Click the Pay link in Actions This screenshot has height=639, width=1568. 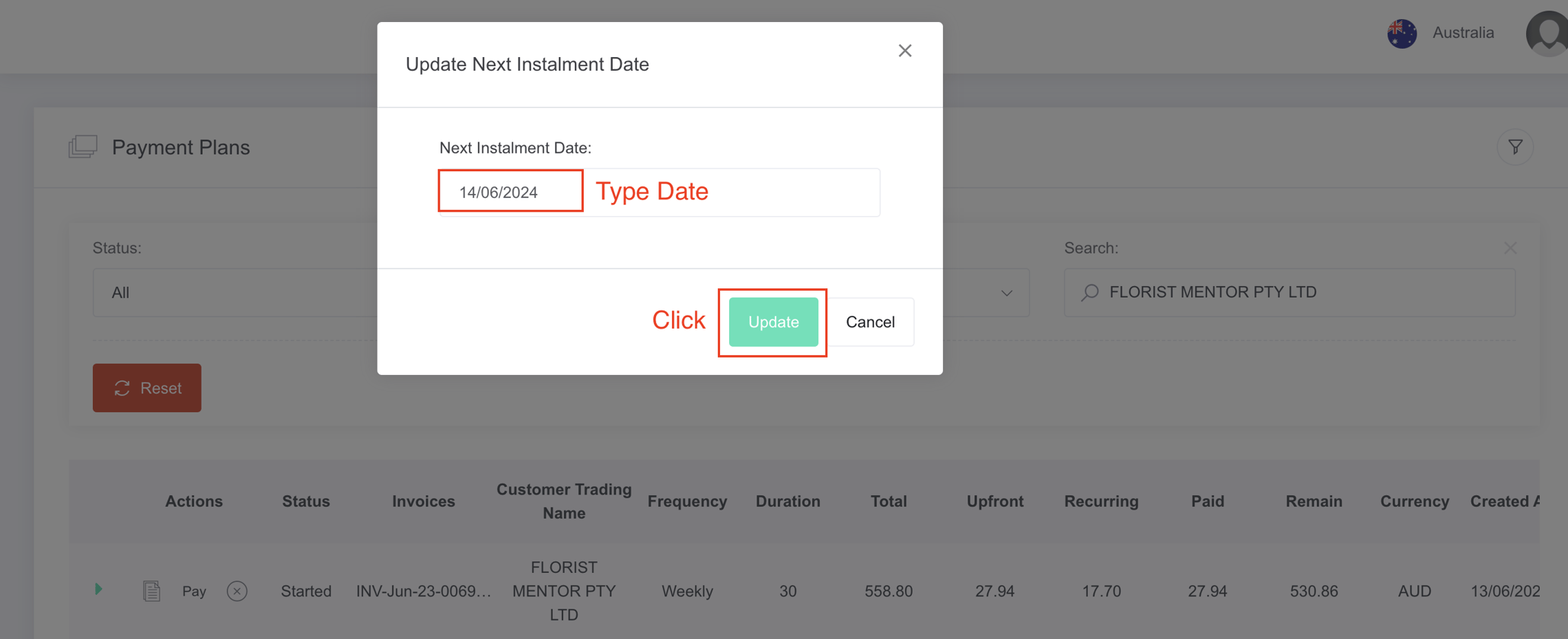[194, 591]
